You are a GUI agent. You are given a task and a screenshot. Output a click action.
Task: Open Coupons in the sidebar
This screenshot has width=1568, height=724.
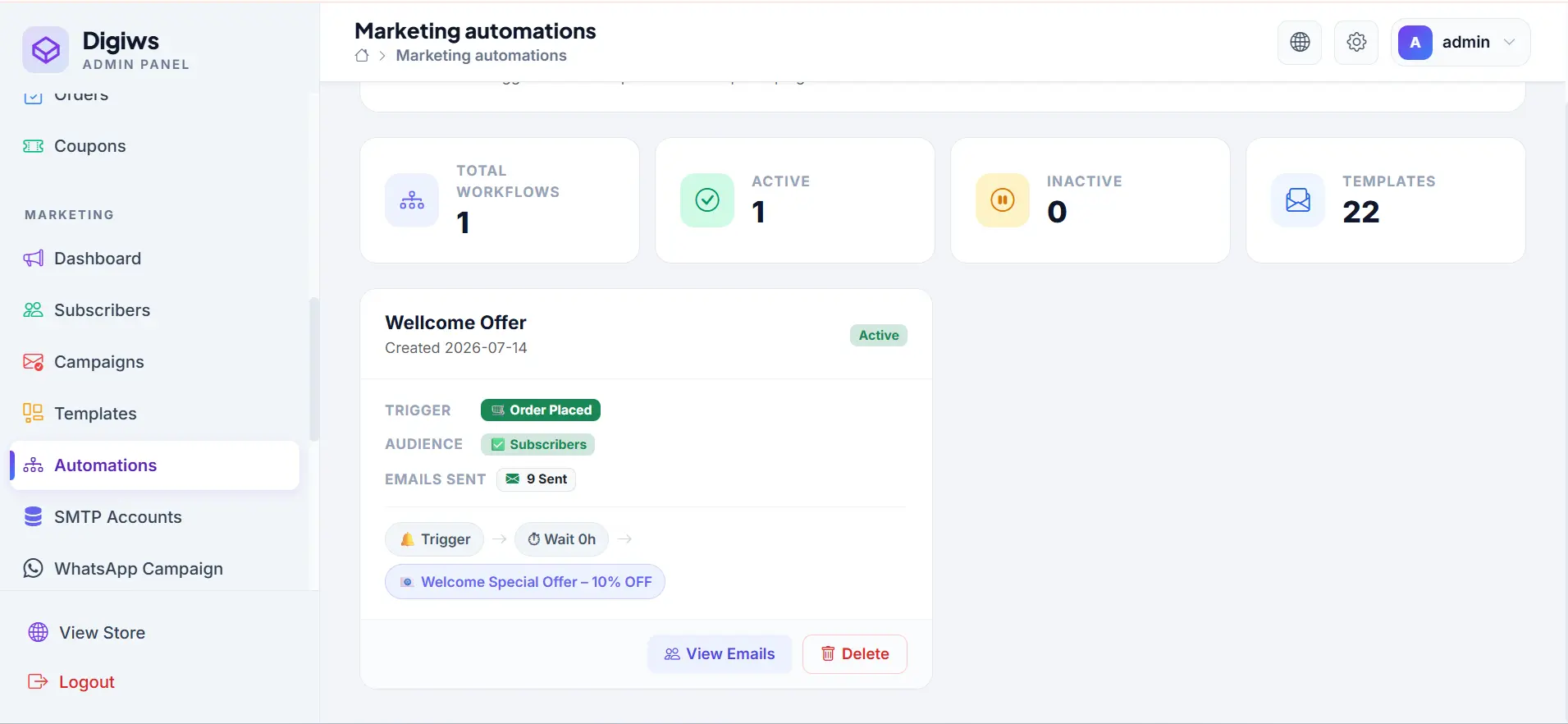point(156,146)
